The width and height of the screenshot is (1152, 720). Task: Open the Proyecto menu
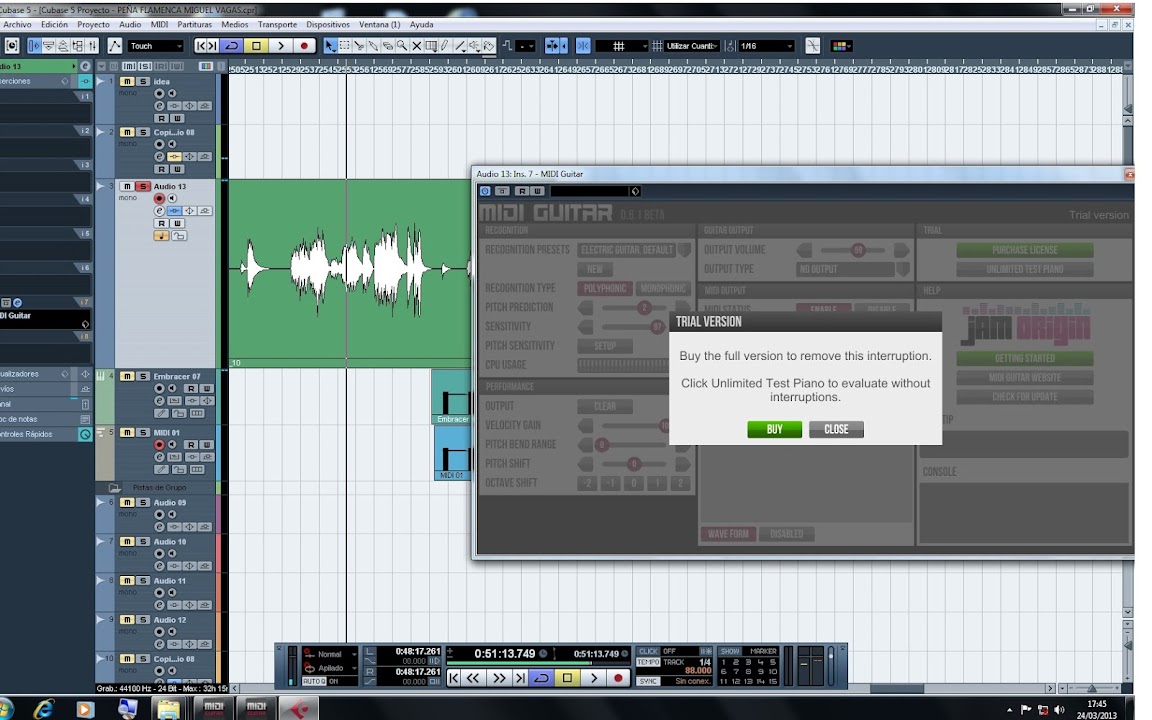tap(93, 24)
